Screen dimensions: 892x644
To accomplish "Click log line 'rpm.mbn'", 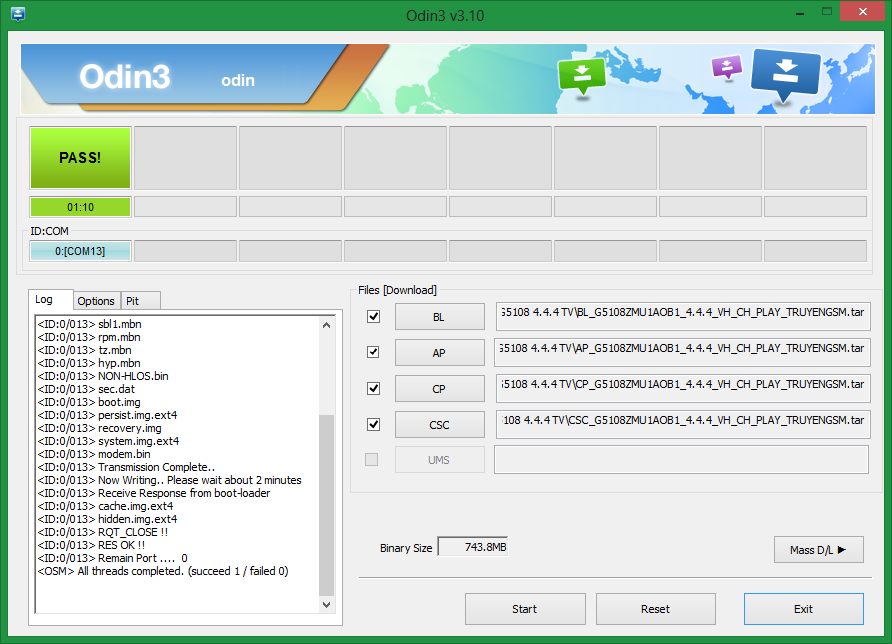I will pos(89,337).
